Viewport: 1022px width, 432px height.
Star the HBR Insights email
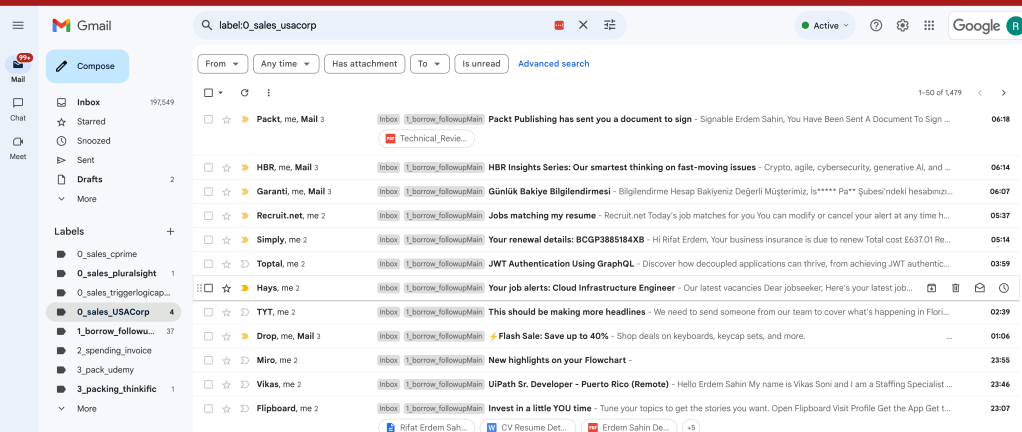click(226, 167)
